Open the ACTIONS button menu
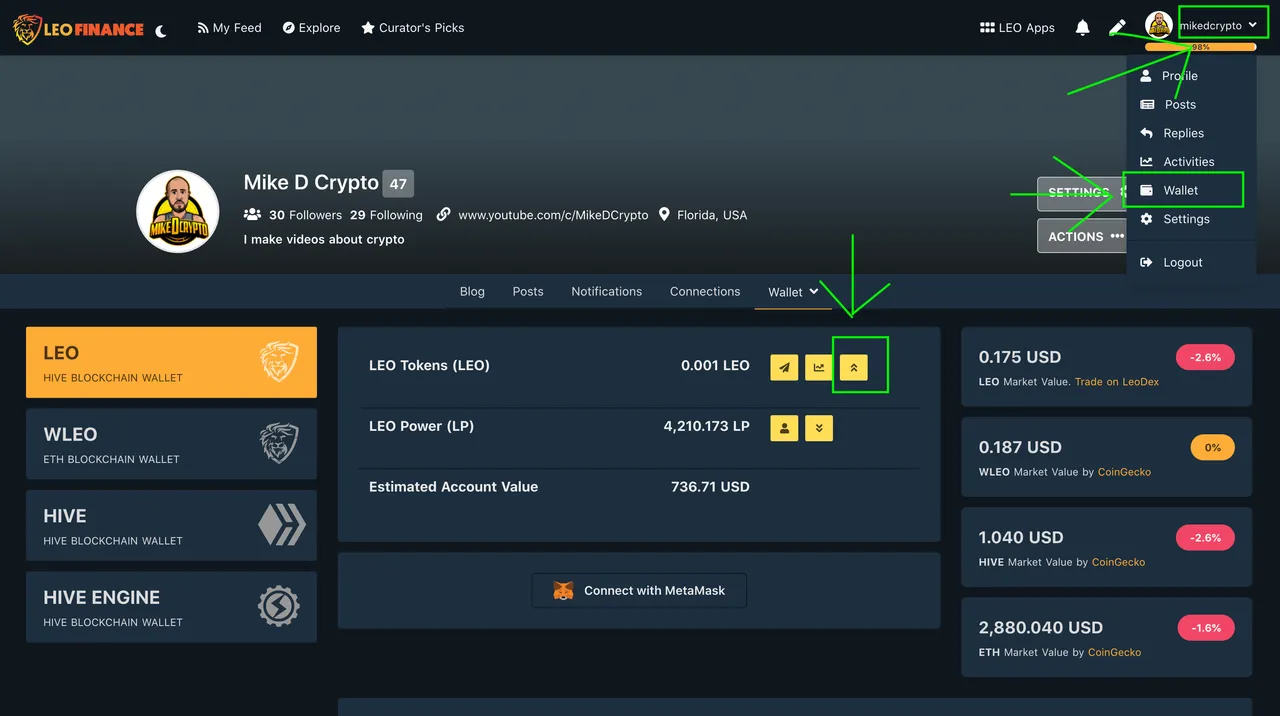The width and height of the screenshot is (1280, 716). click(1084, 236)
